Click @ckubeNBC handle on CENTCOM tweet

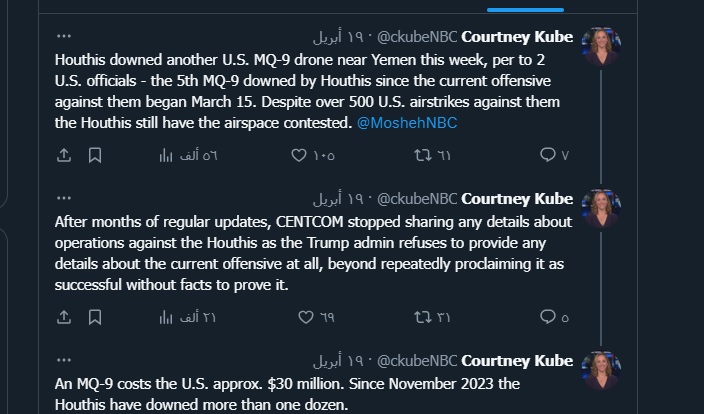coord(420,198)
